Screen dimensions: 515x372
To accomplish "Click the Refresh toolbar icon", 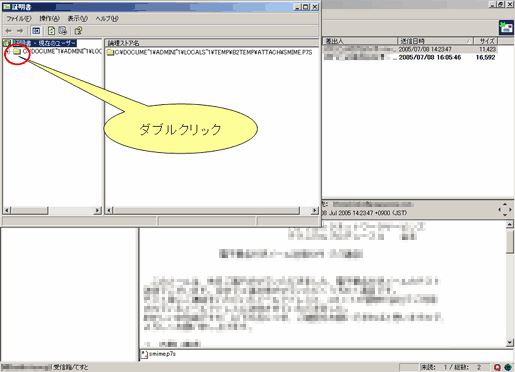I will coord(51,31).
